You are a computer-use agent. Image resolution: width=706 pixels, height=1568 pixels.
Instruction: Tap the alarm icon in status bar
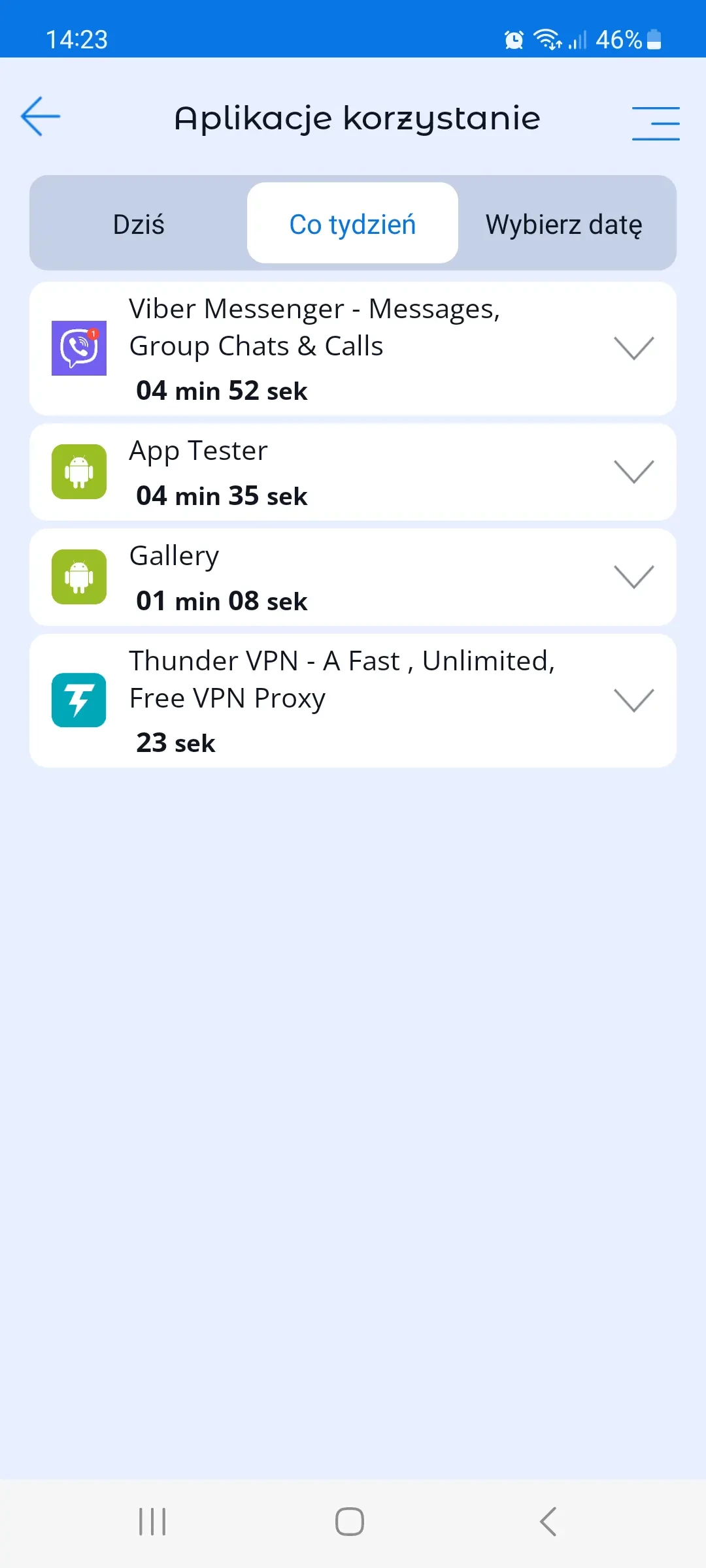(514, 40)
